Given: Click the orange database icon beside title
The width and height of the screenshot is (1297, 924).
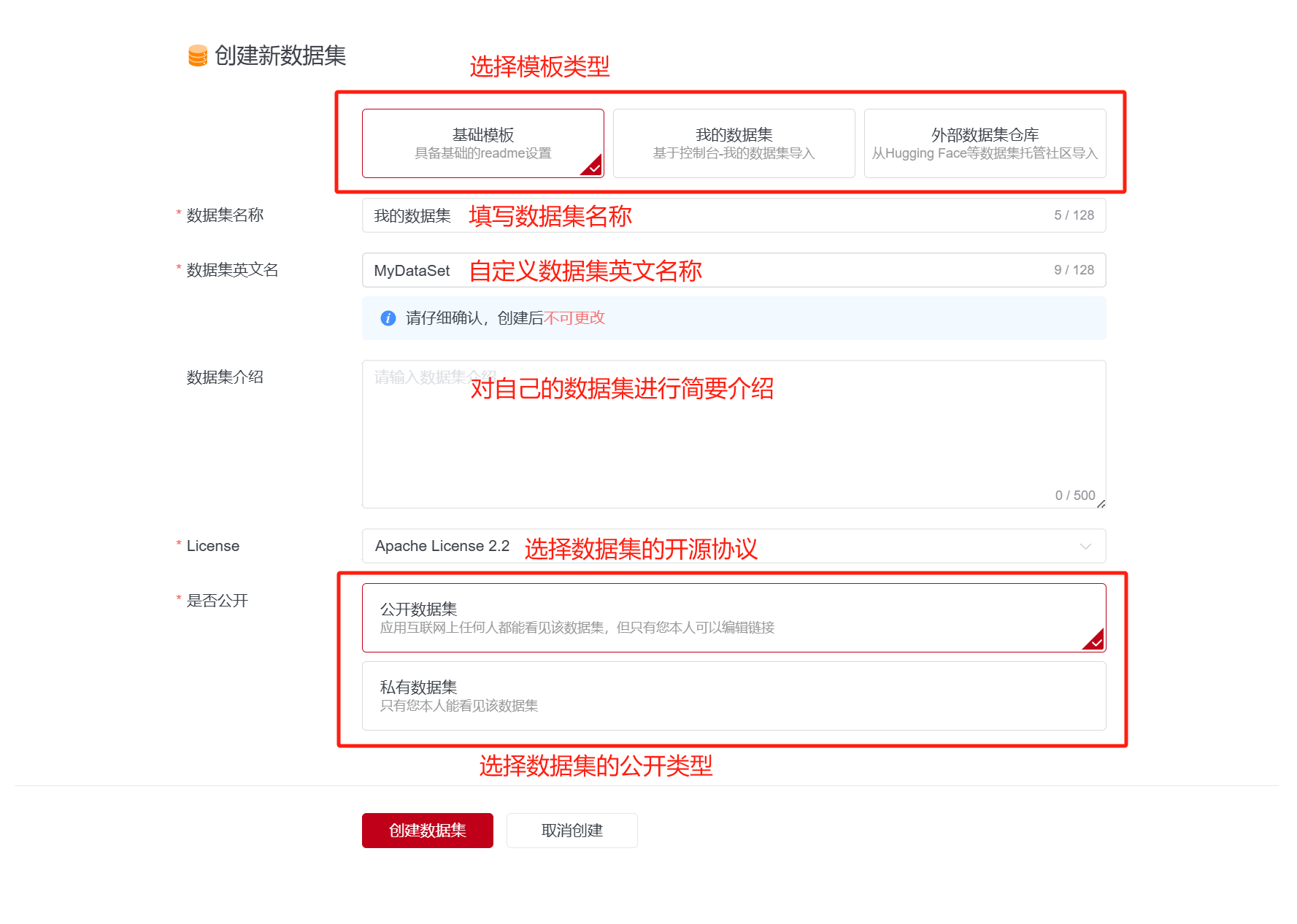Looking at the screenshot, I should tap(197, 55).
